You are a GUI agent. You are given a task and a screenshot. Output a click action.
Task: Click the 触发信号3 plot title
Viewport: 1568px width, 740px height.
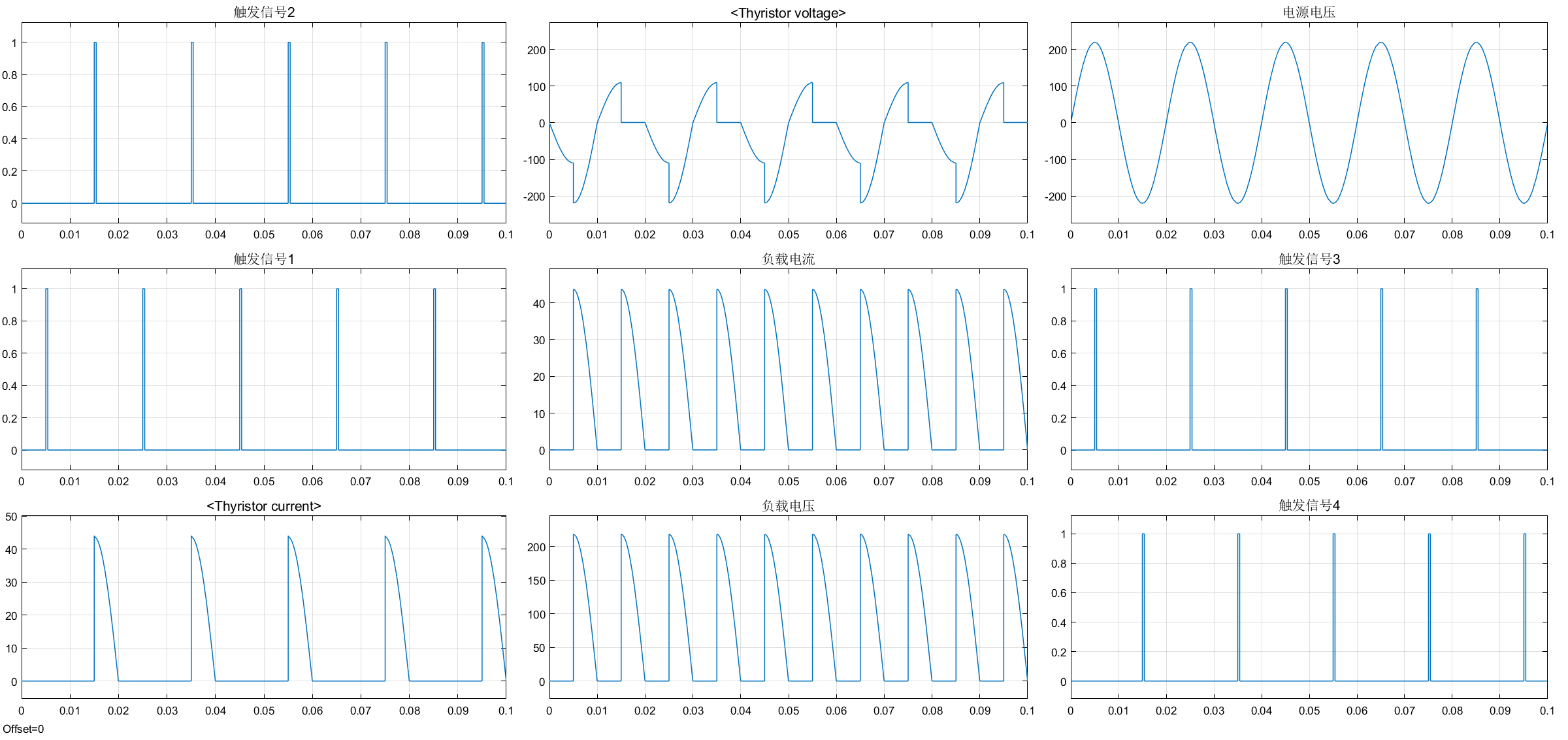(1309, 259)
